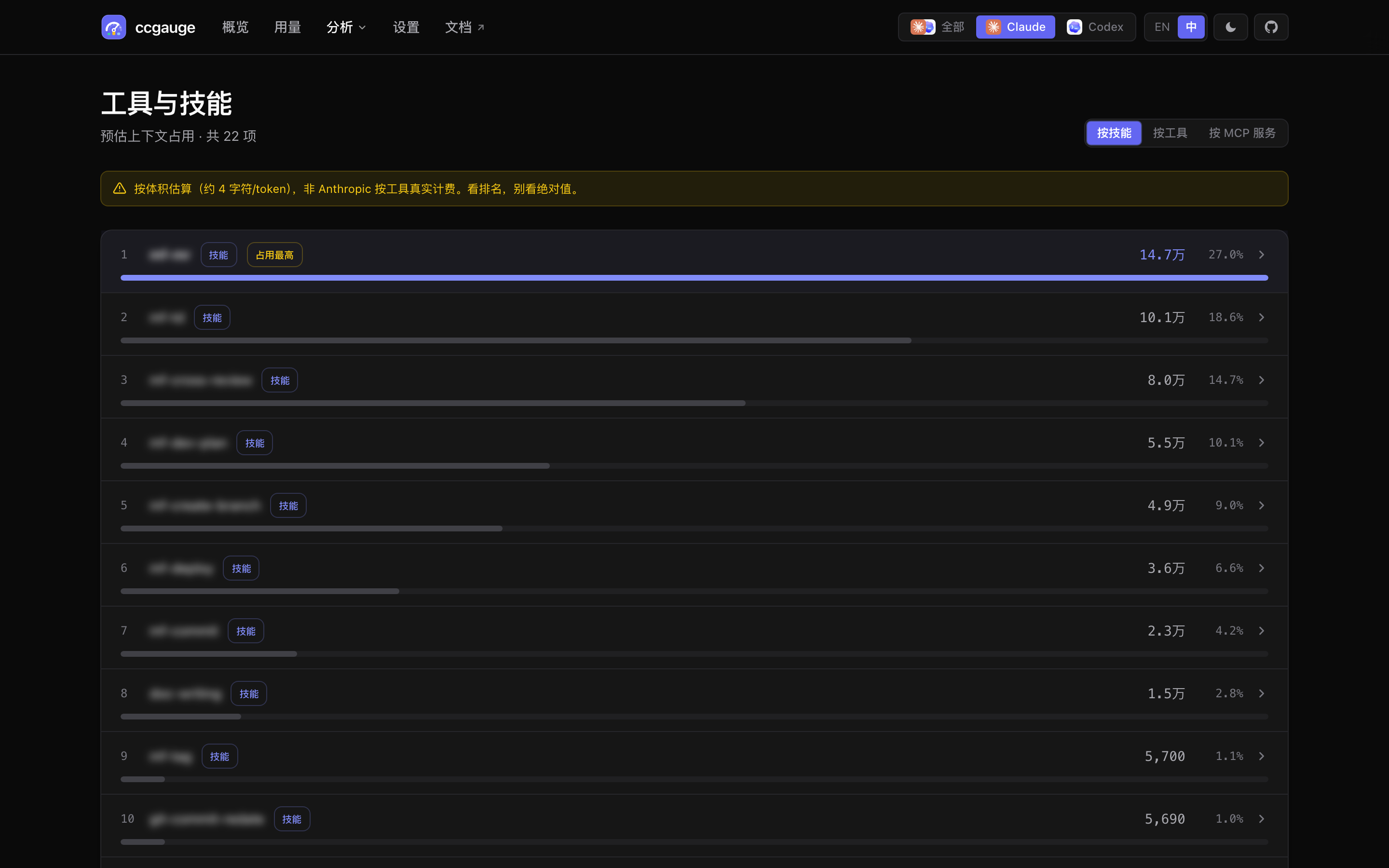
Task: Switch language to 中
Action: coord(1191,27)
